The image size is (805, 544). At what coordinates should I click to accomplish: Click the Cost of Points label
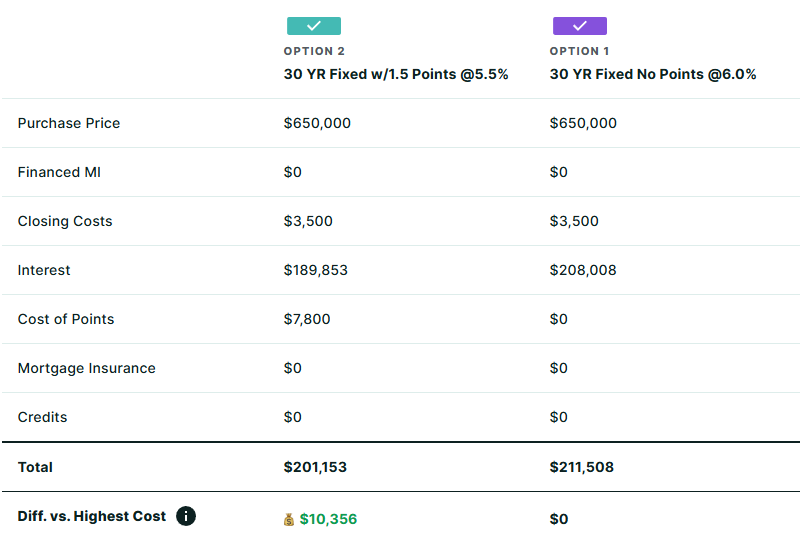click(x=66, y=319)
